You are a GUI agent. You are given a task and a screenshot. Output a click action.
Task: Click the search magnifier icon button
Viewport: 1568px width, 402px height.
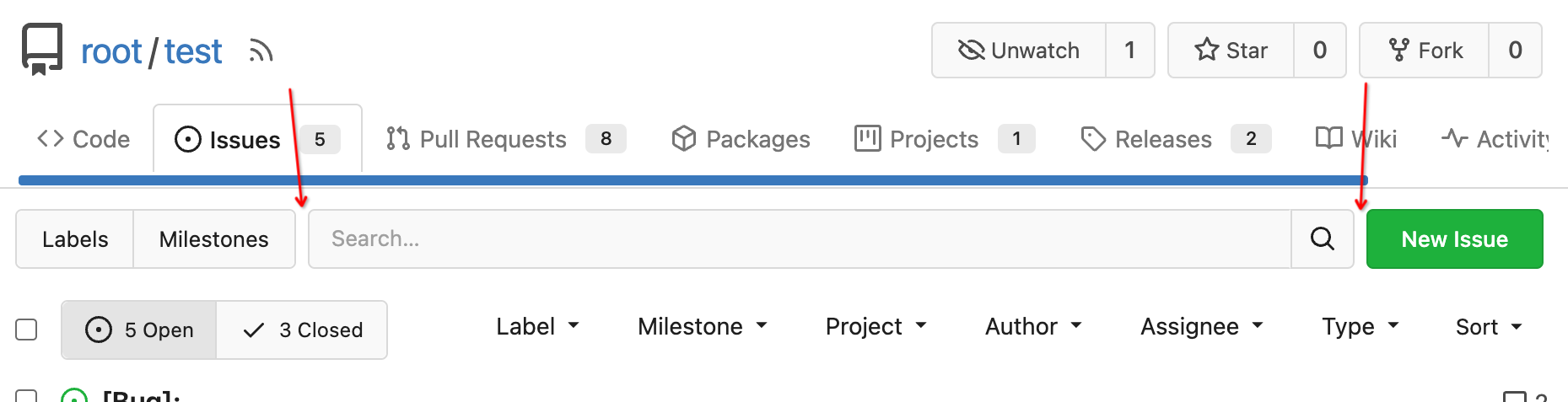tap(1323, 239)
